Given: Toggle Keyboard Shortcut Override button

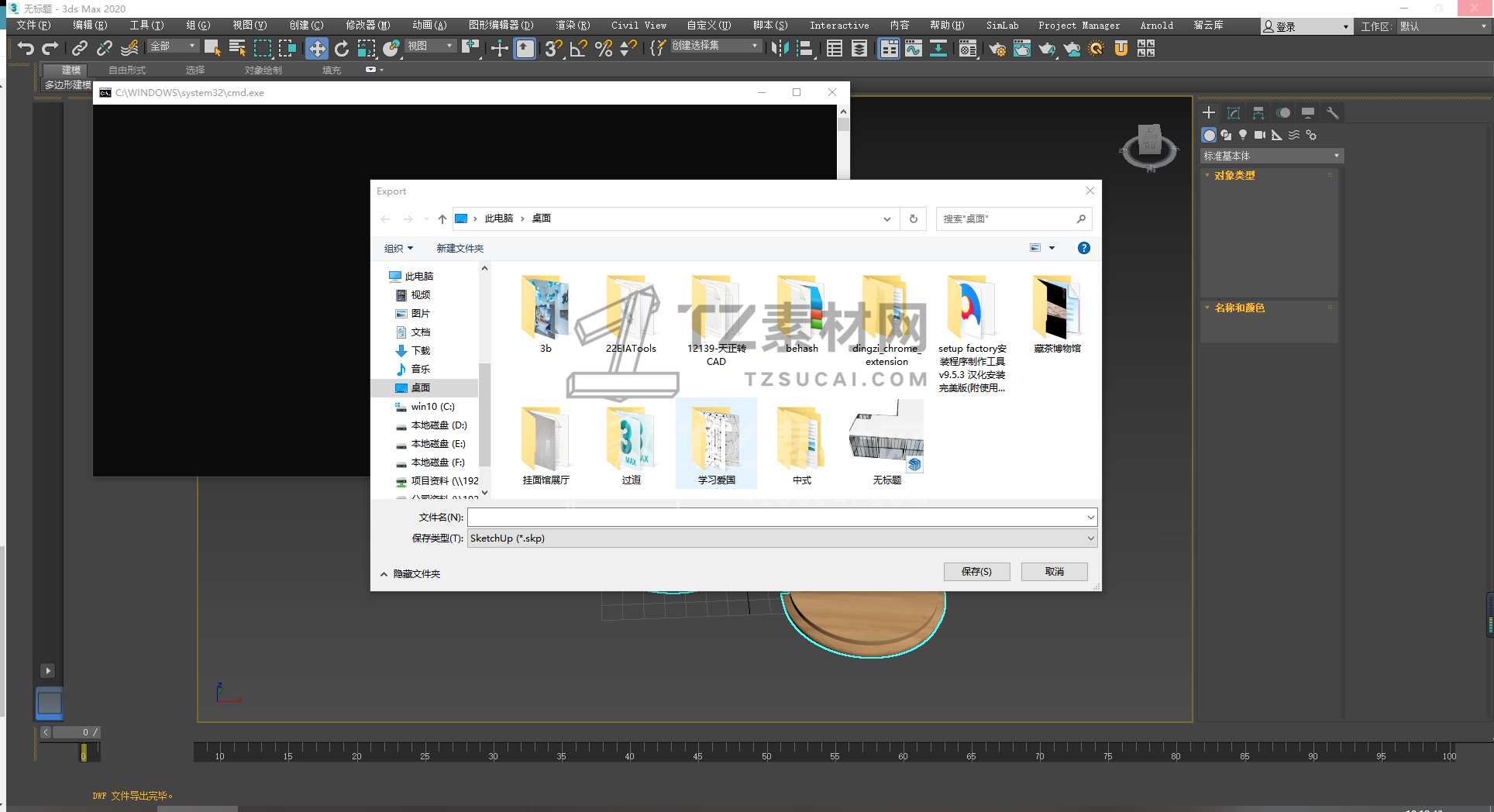Looking at the screenshot, I should coord(525,49).
